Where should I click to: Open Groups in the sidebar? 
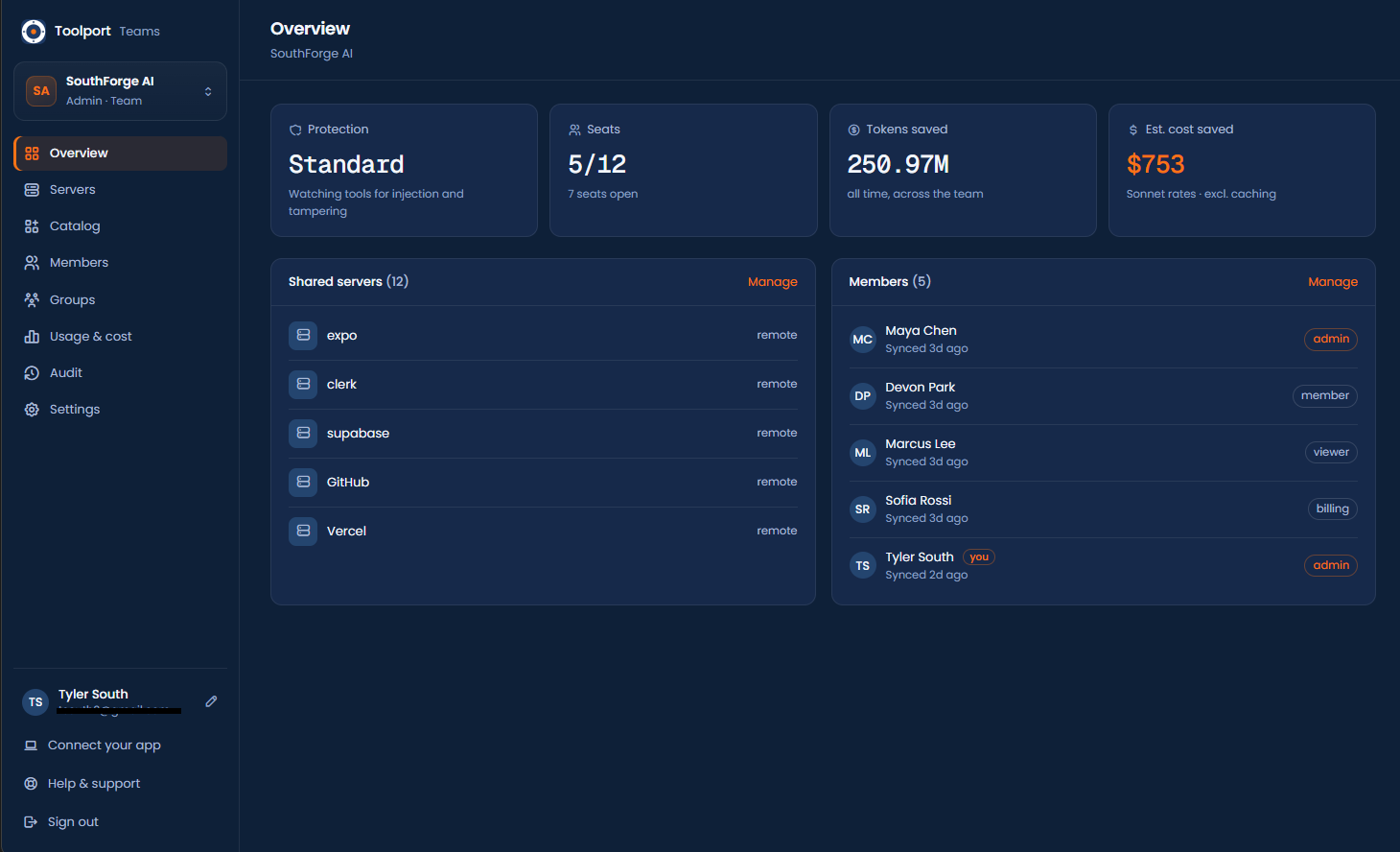pyautogui.click(x=120, y=300)
